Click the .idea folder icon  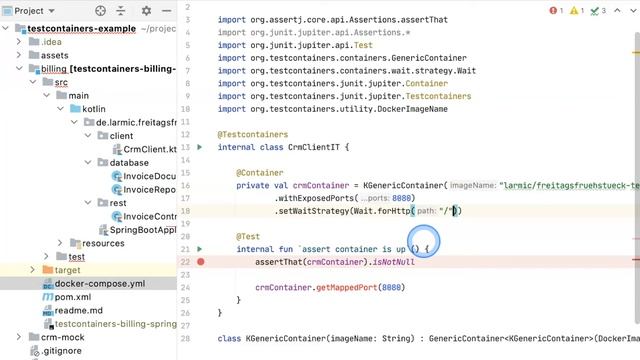(34, 42)
